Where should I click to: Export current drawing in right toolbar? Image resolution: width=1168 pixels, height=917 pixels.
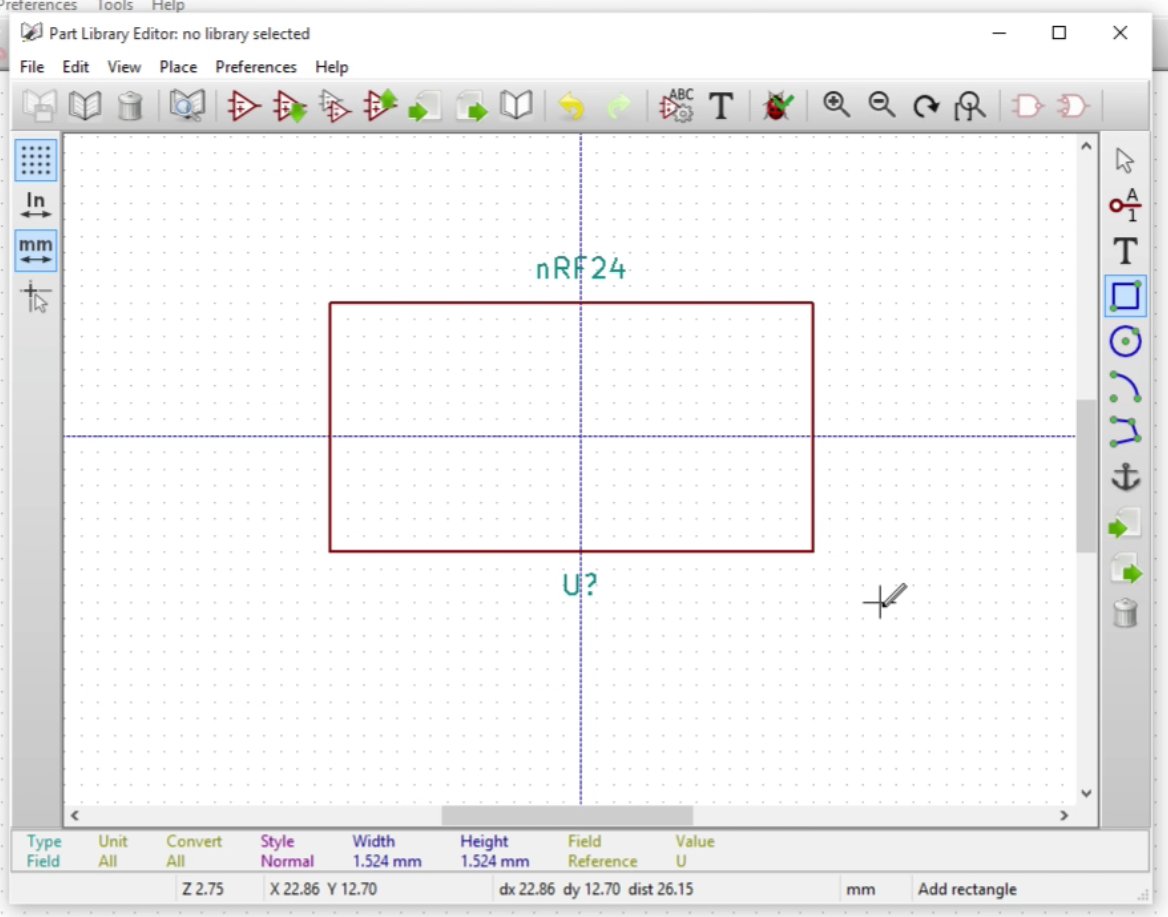[x=1125, y=570]
